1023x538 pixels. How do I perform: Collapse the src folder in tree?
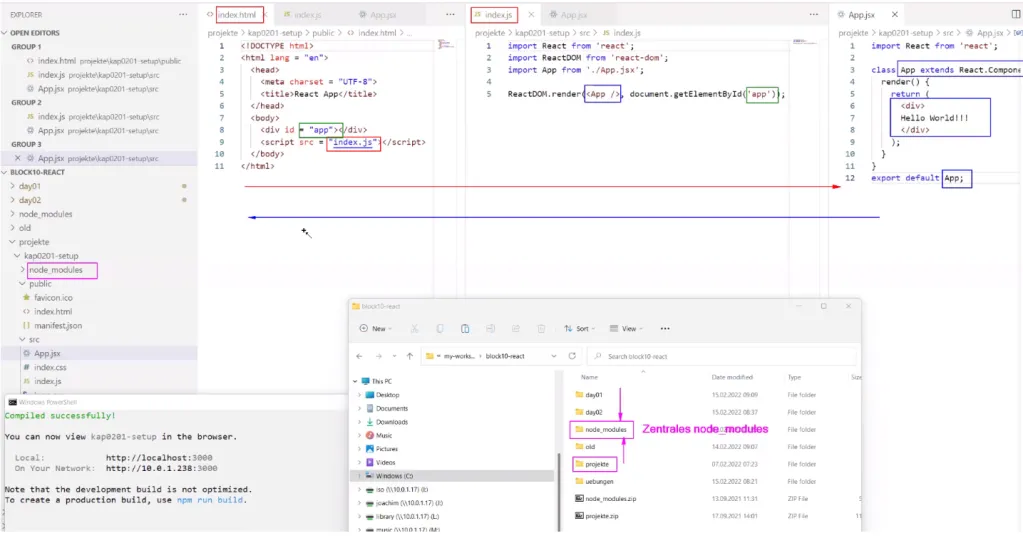pos(22,339)
